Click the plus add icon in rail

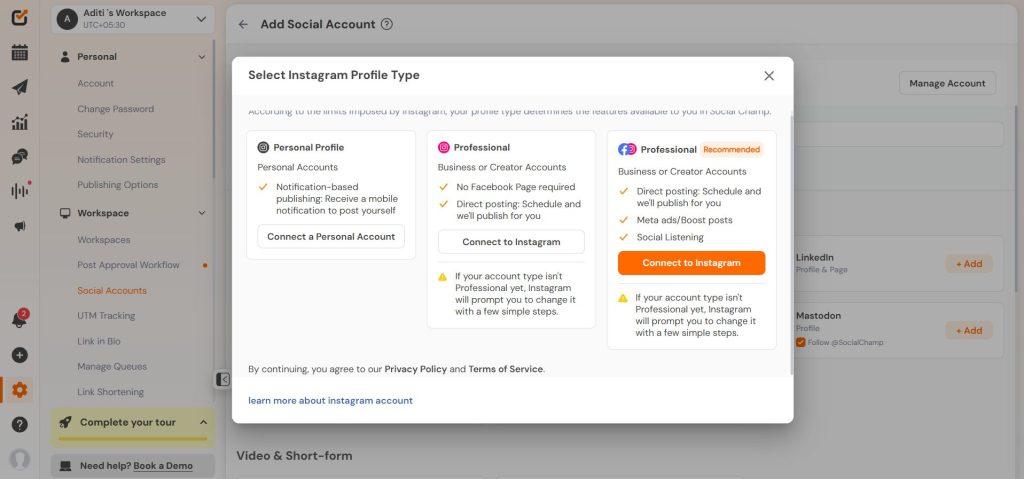pos(20,355)
